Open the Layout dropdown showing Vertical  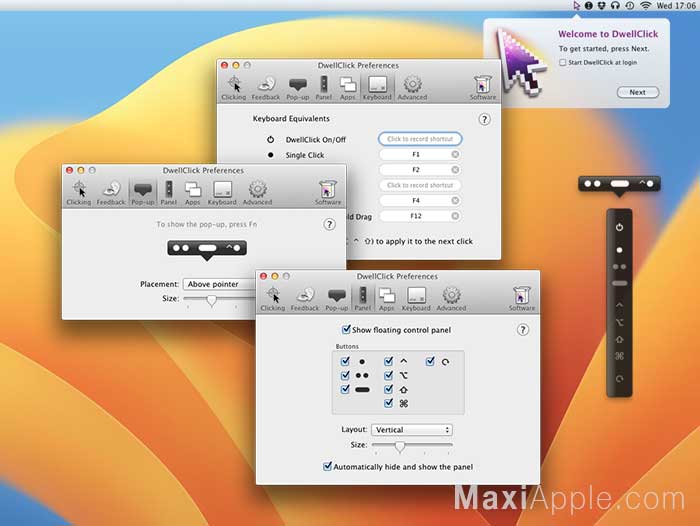(x=412, y=430)
